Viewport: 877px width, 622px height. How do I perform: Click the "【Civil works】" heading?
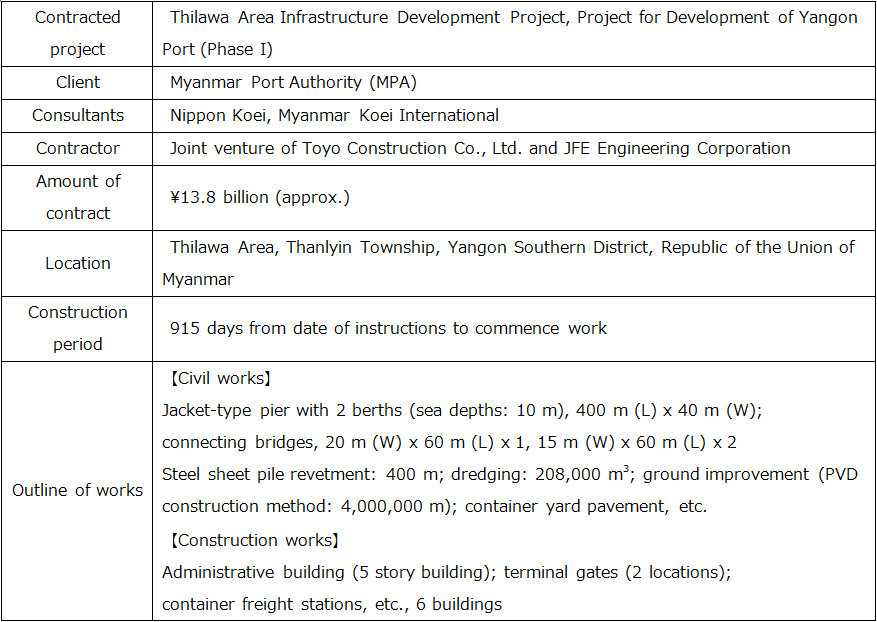[221, 379]
